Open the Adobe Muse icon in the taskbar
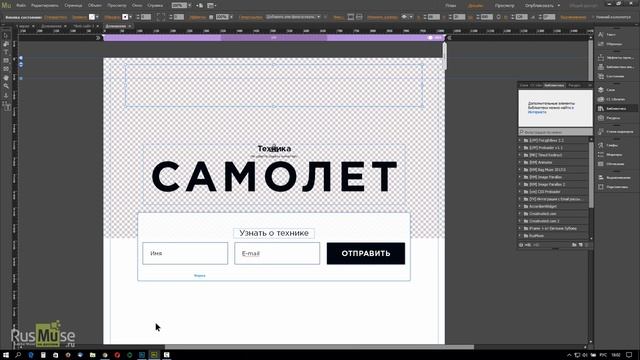The width and height of the screenshot is (640, 360). (154, 355)
